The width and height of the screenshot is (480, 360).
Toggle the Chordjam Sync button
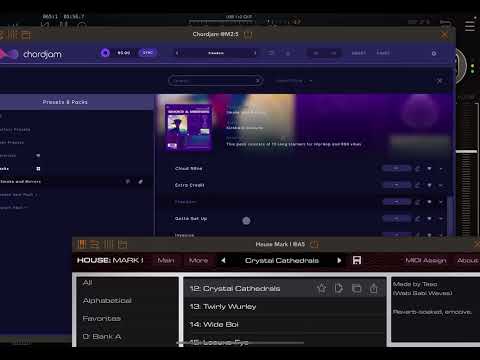point(148,53)
